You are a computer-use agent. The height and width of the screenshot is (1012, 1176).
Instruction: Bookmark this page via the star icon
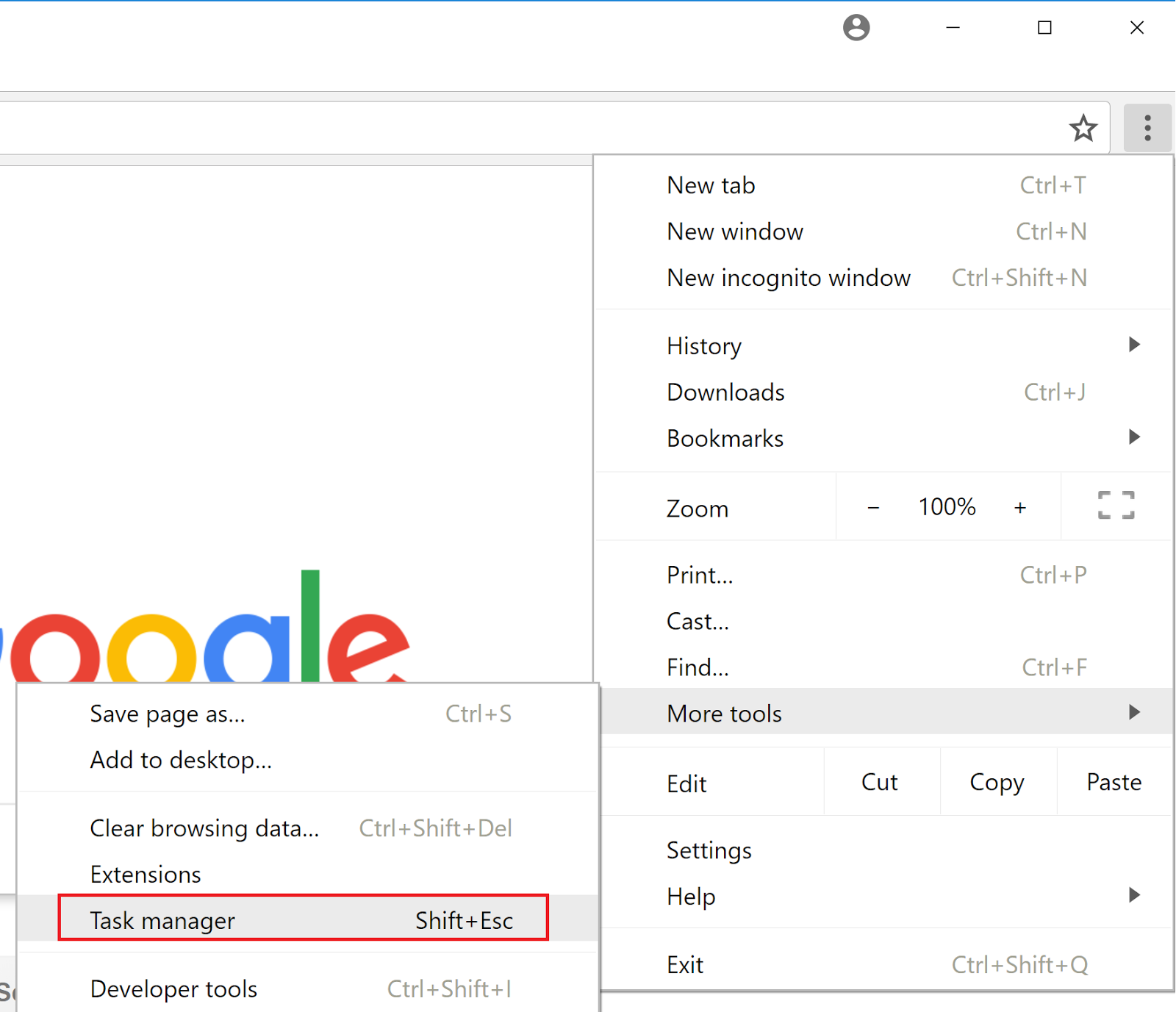1083,127
